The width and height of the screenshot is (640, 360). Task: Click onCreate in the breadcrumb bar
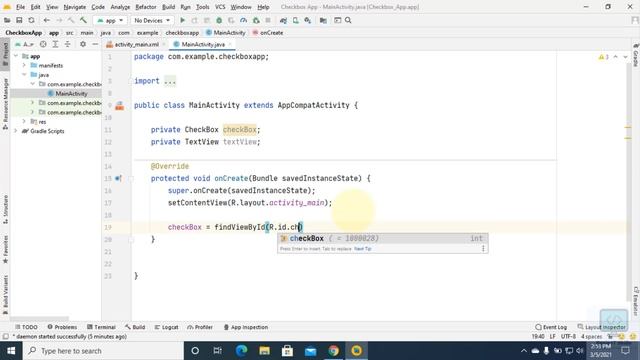[268, 33]
